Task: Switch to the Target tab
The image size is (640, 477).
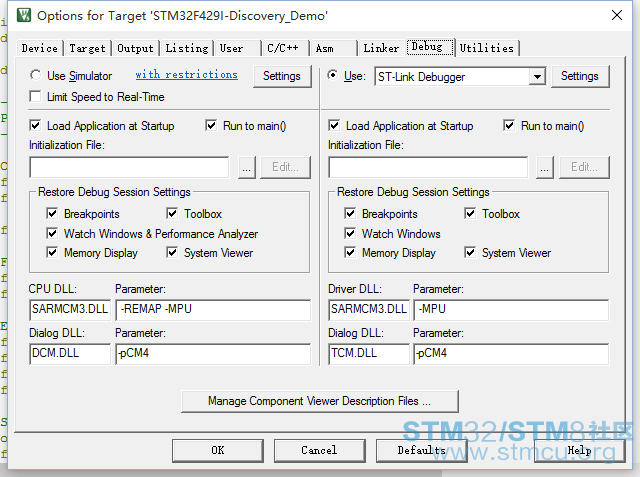Action: (87, 48)
